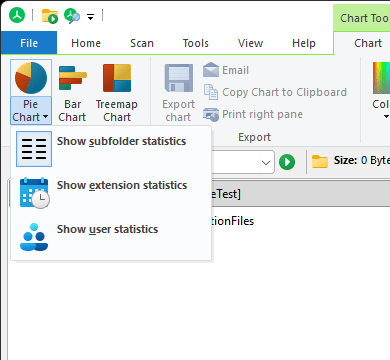The image size is (390, 360).
Task: Click the select folder scan quick-access icon
Action: coord(50,16)
